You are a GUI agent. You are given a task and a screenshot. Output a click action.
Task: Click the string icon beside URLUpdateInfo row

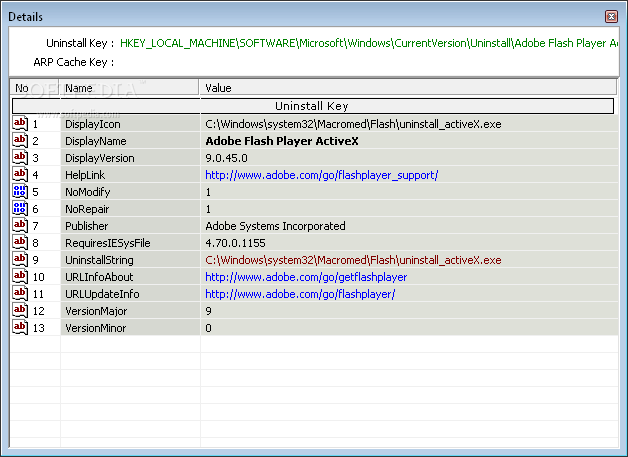pos(20,293)
